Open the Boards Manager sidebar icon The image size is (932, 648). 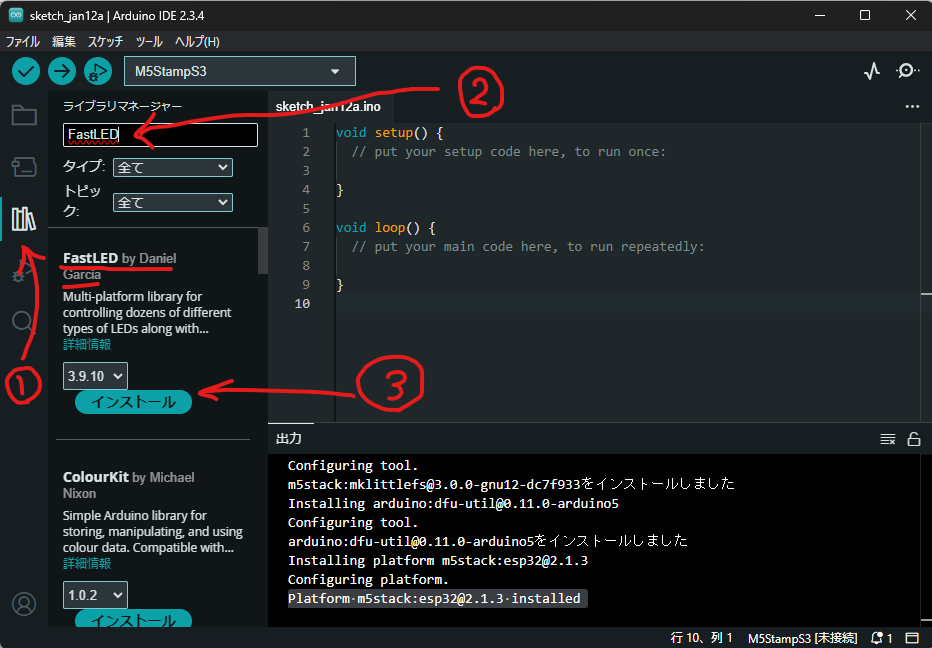24,167
